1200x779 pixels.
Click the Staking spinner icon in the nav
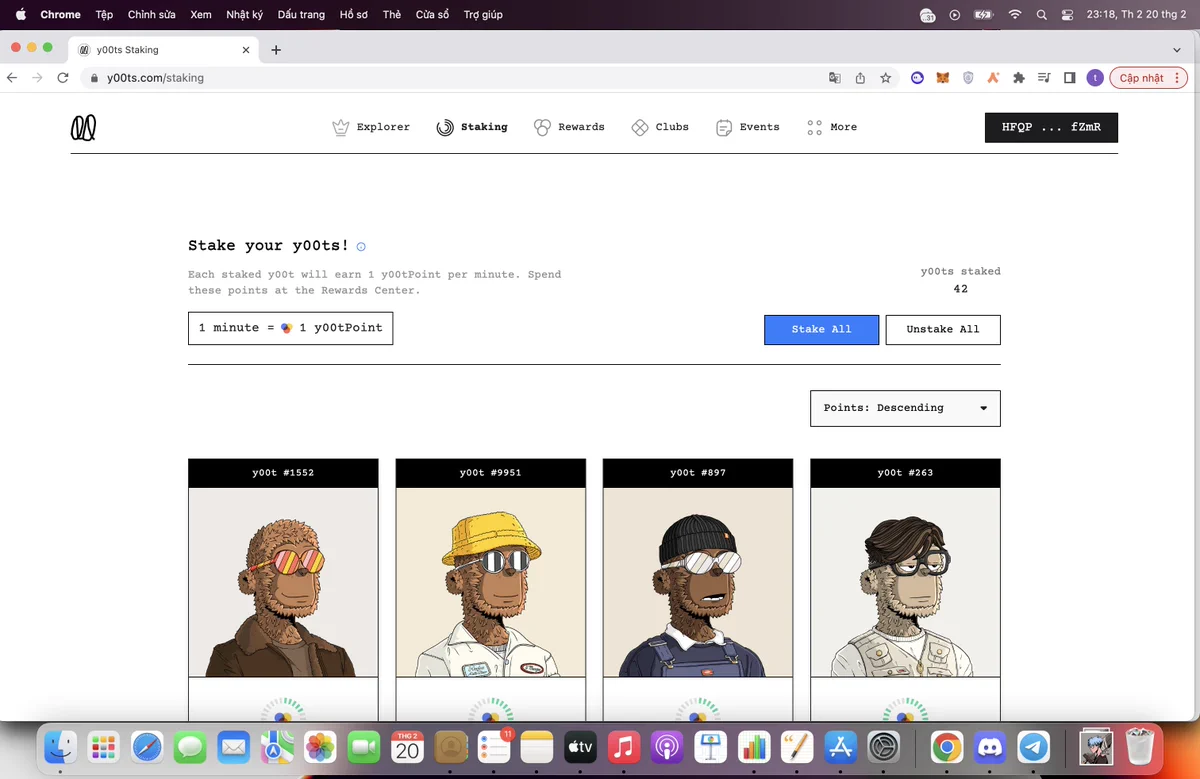pyautogui.click(x=445, y=127)
